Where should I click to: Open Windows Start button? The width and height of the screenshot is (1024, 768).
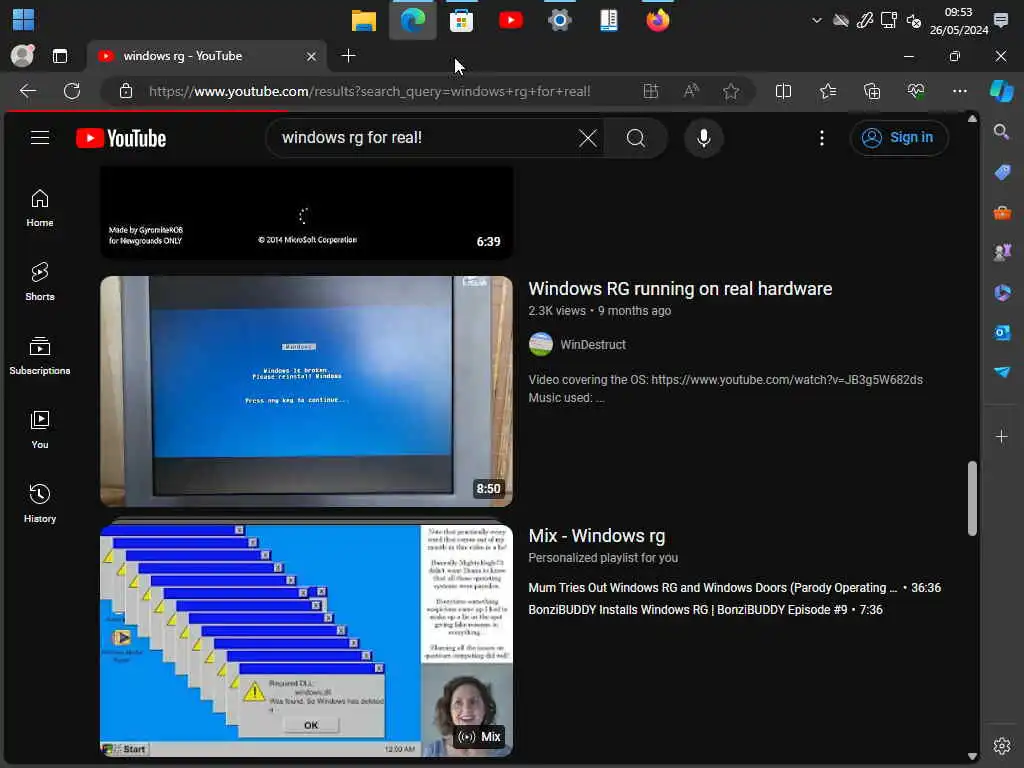point(24,20)
